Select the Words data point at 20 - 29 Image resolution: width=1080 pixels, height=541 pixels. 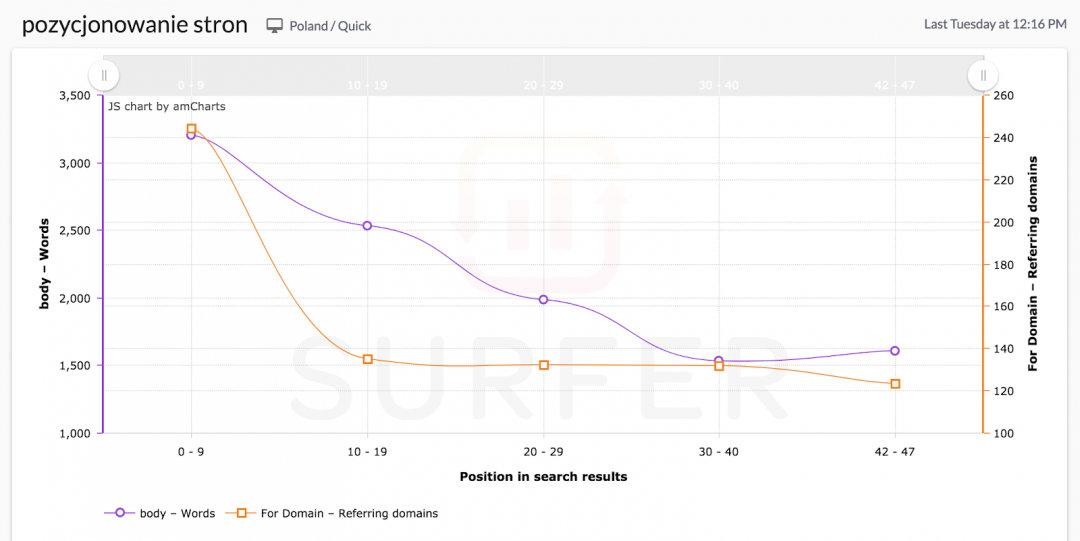(x=543, y=299)
